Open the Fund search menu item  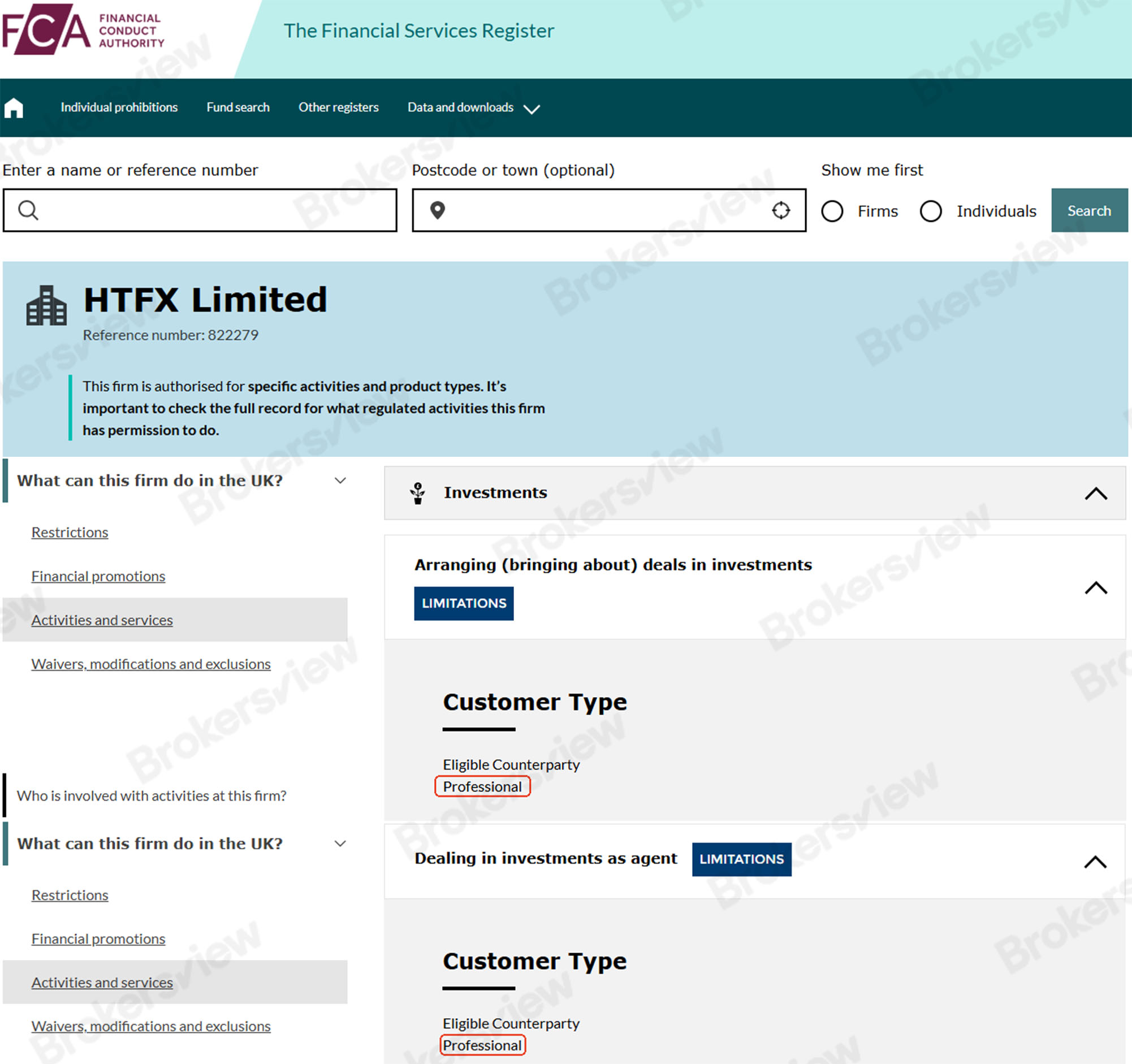(x=237, y=107)
